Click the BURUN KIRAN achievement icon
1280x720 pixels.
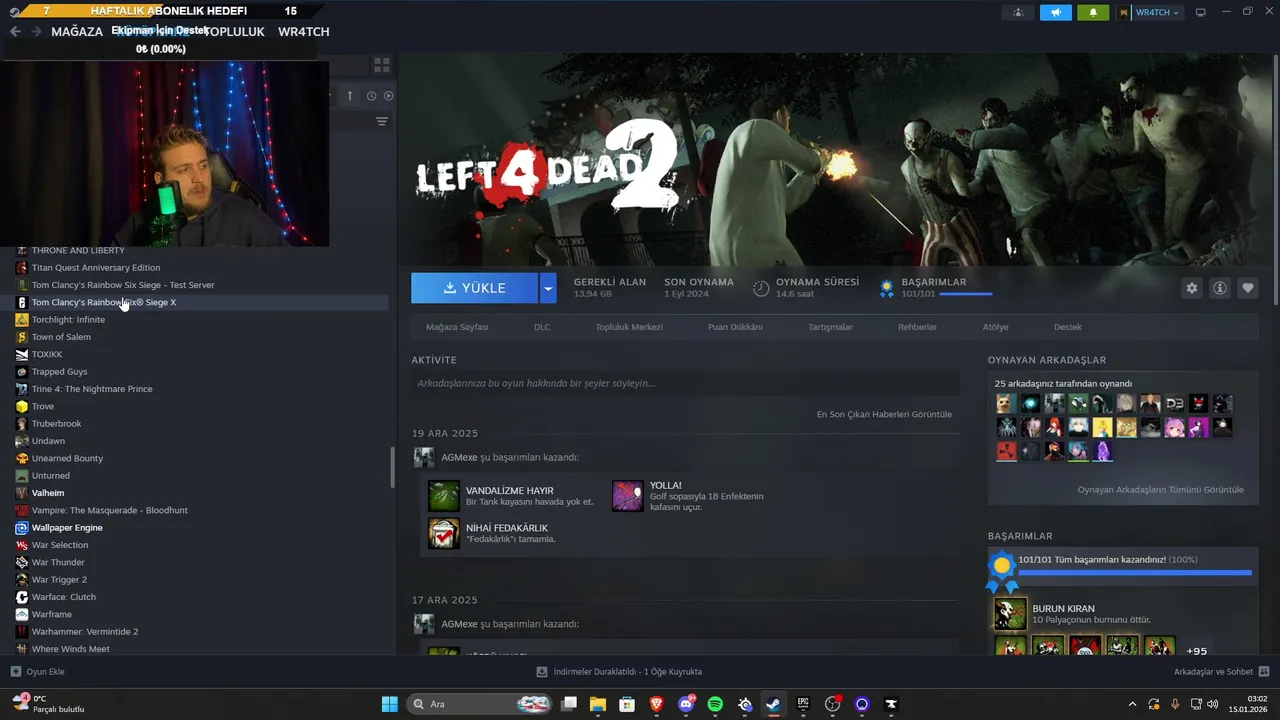click(1010, 614)
